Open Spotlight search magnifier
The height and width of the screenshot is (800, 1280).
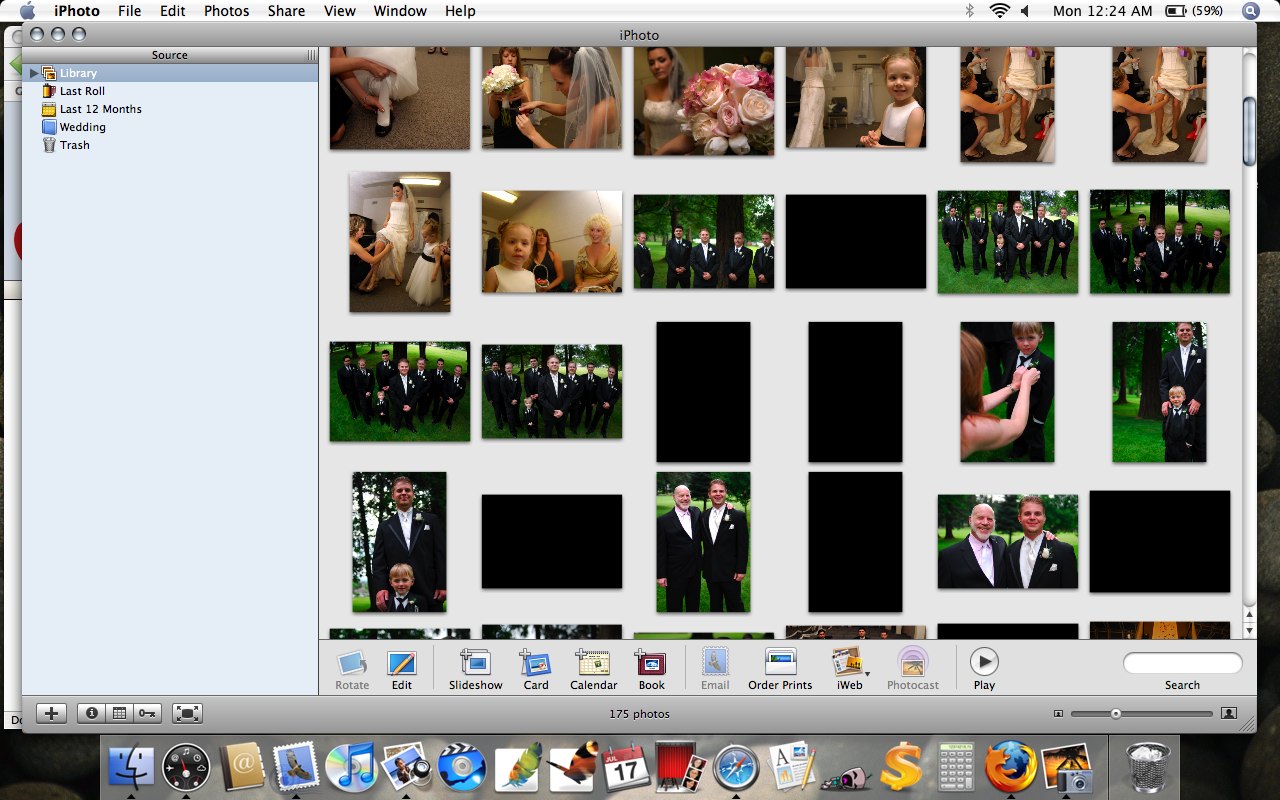[1251, 11]
